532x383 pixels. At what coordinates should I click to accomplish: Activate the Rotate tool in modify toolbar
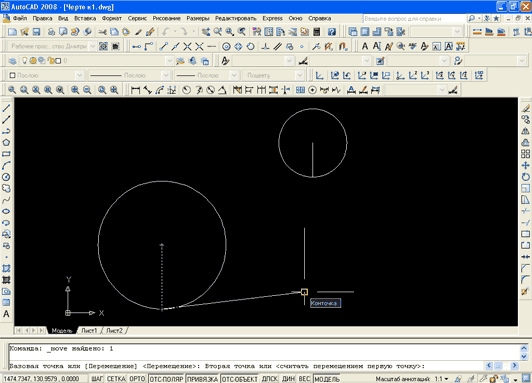(x=525, y=177)
